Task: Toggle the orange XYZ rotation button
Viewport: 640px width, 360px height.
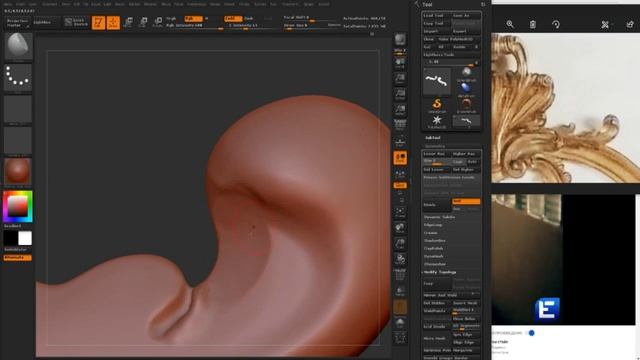Action: [x=400, y=185]
